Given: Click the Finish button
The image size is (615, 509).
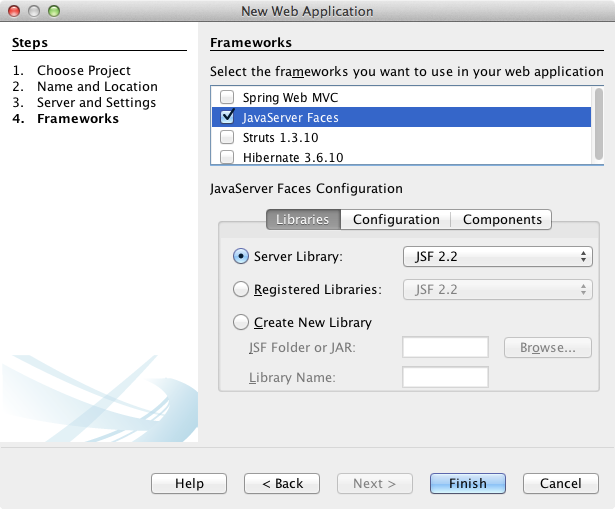Looking at the screenshot, I should pyautogui.click(x=468, y=483).
